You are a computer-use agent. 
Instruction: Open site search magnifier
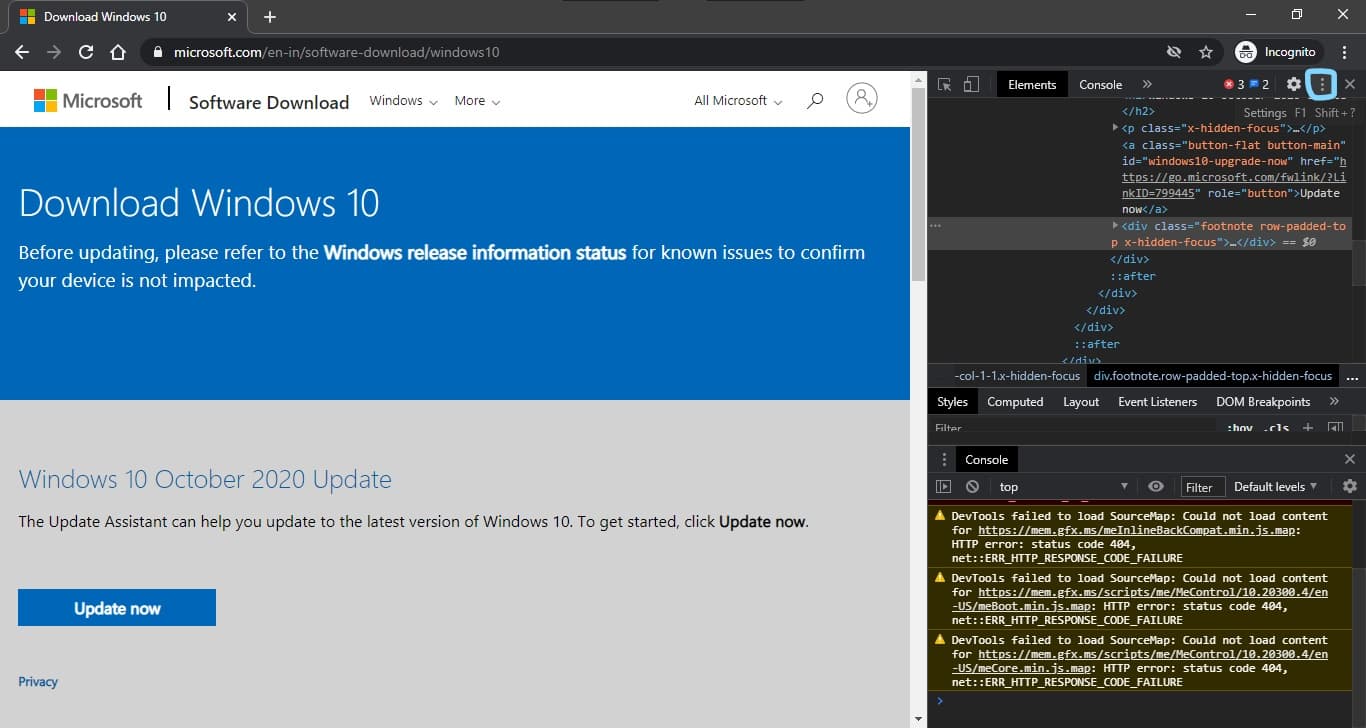point(815,100)
